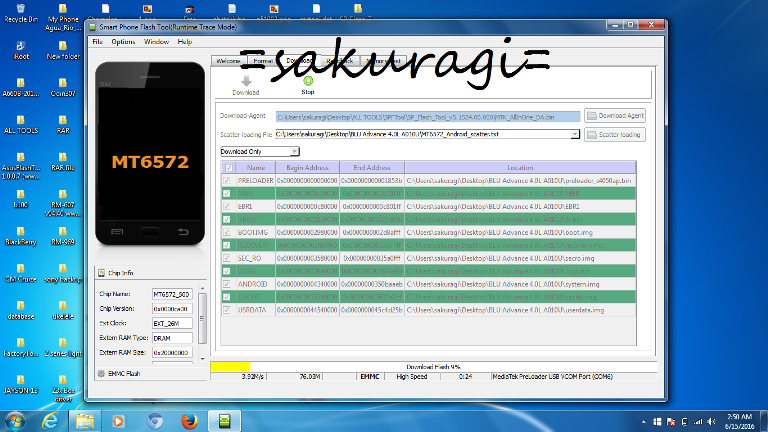Viewport: 768px width, 432px height.
Task: Toggle the ANDROID partition checkbox
Action: coord(227,284)
